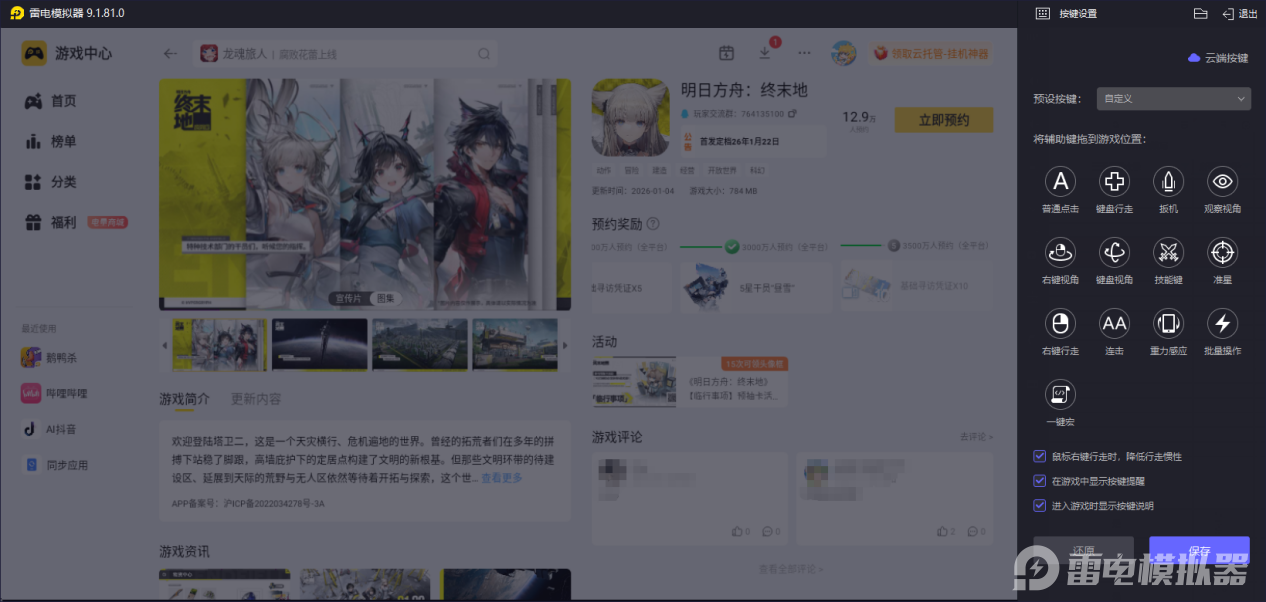Select the second dark space thumbnail
1266x602 pixels.
[319, 345]
